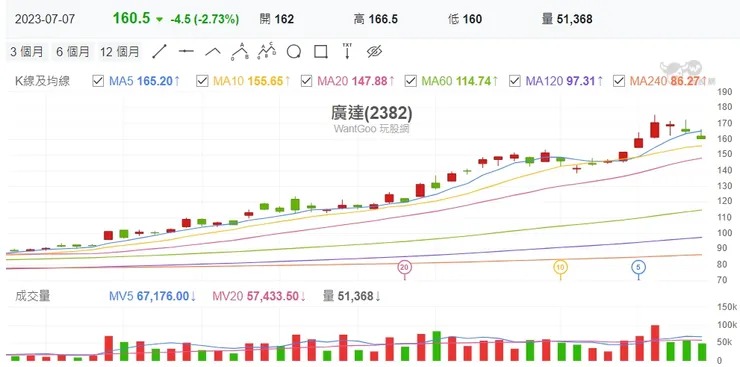Click the change value -4.5 (-2.73%)
740x367 pixels.
point(205,19)
